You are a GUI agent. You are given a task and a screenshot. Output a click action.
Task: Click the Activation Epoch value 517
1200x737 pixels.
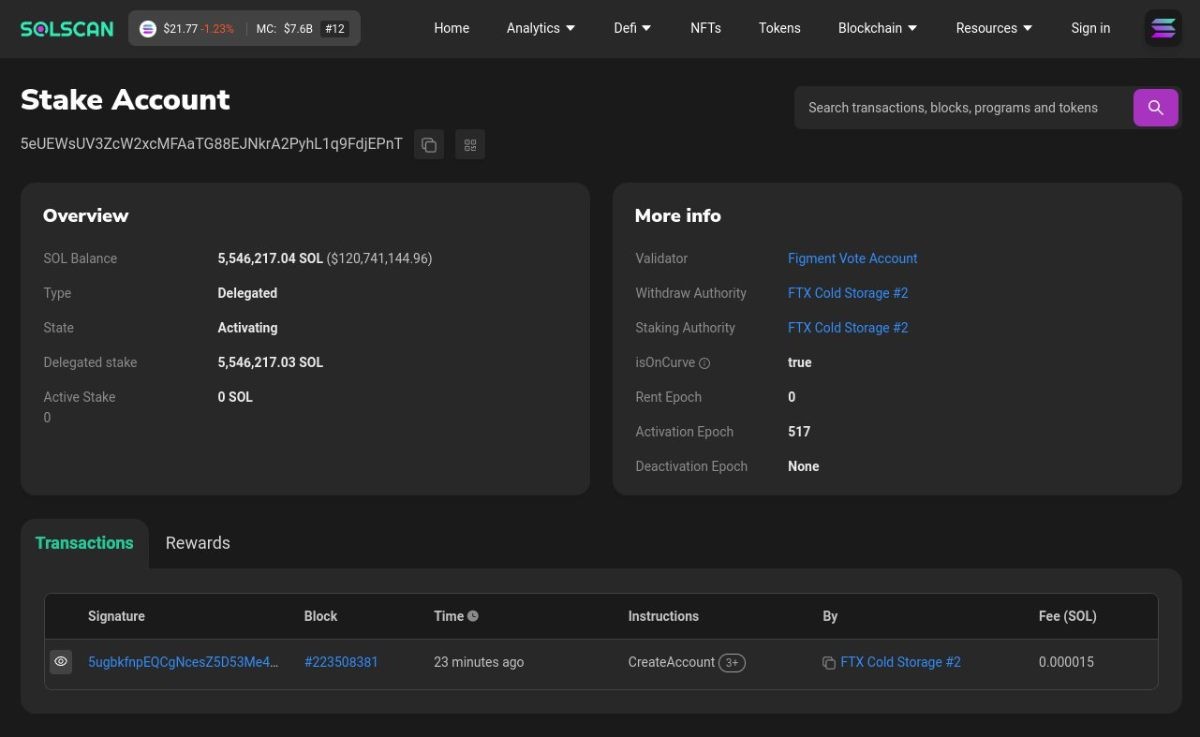click(x=799, y=432)
